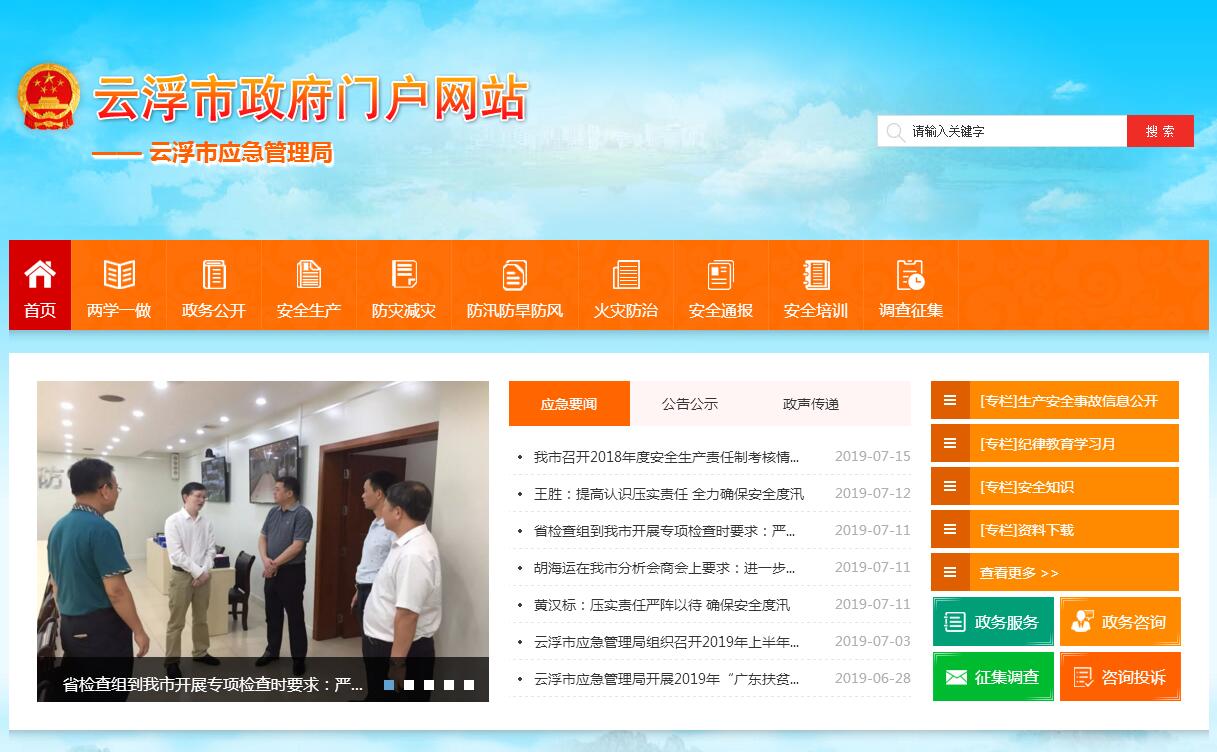Image resolution: width=1217 pixels, height=752 pixels.
Task: Switch to the 政声传递 tab
Action: point(811,404)
